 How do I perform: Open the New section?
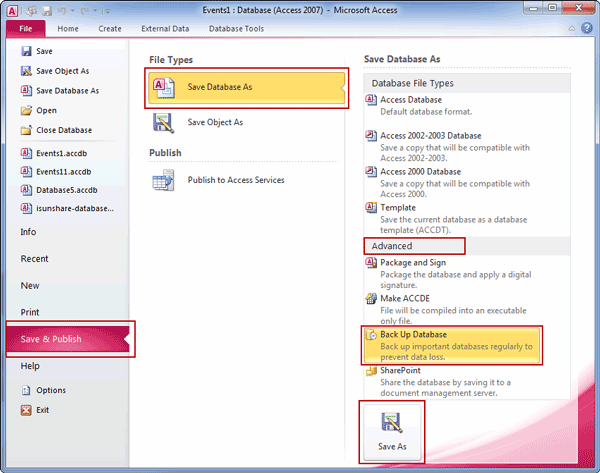[30, 285]
